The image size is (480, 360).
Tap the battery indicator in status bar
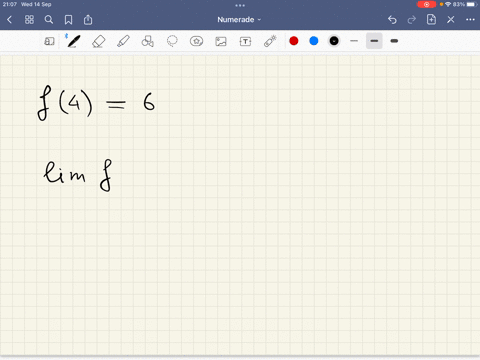[471, 4]
